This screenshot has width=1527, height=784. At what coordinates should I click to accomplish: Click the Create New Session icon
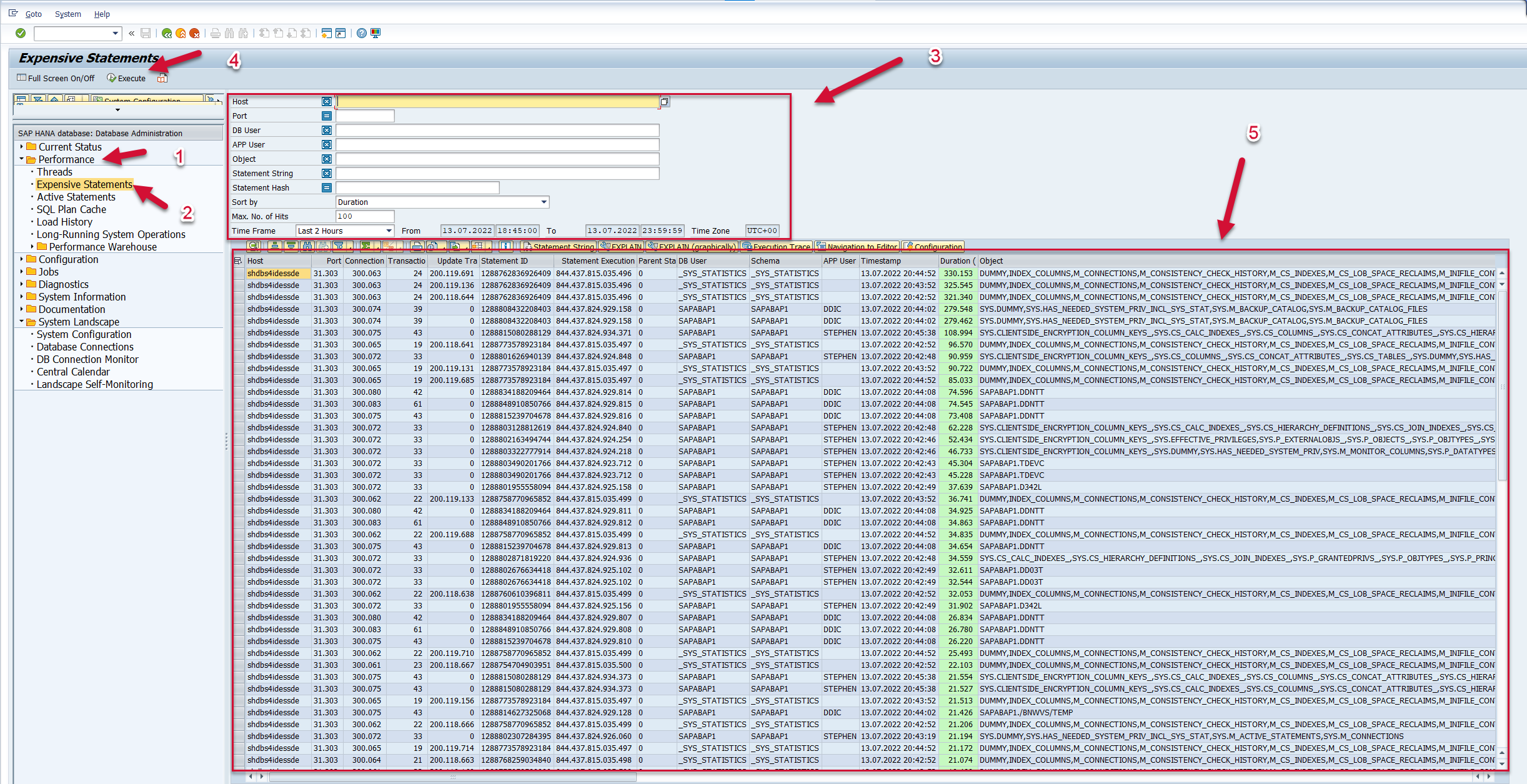(x=326, y=33)
